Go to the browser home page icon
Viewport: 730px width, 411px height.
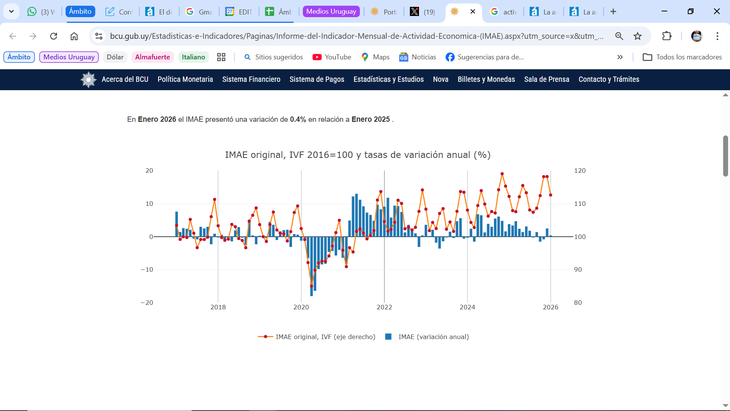coord(74,36)
